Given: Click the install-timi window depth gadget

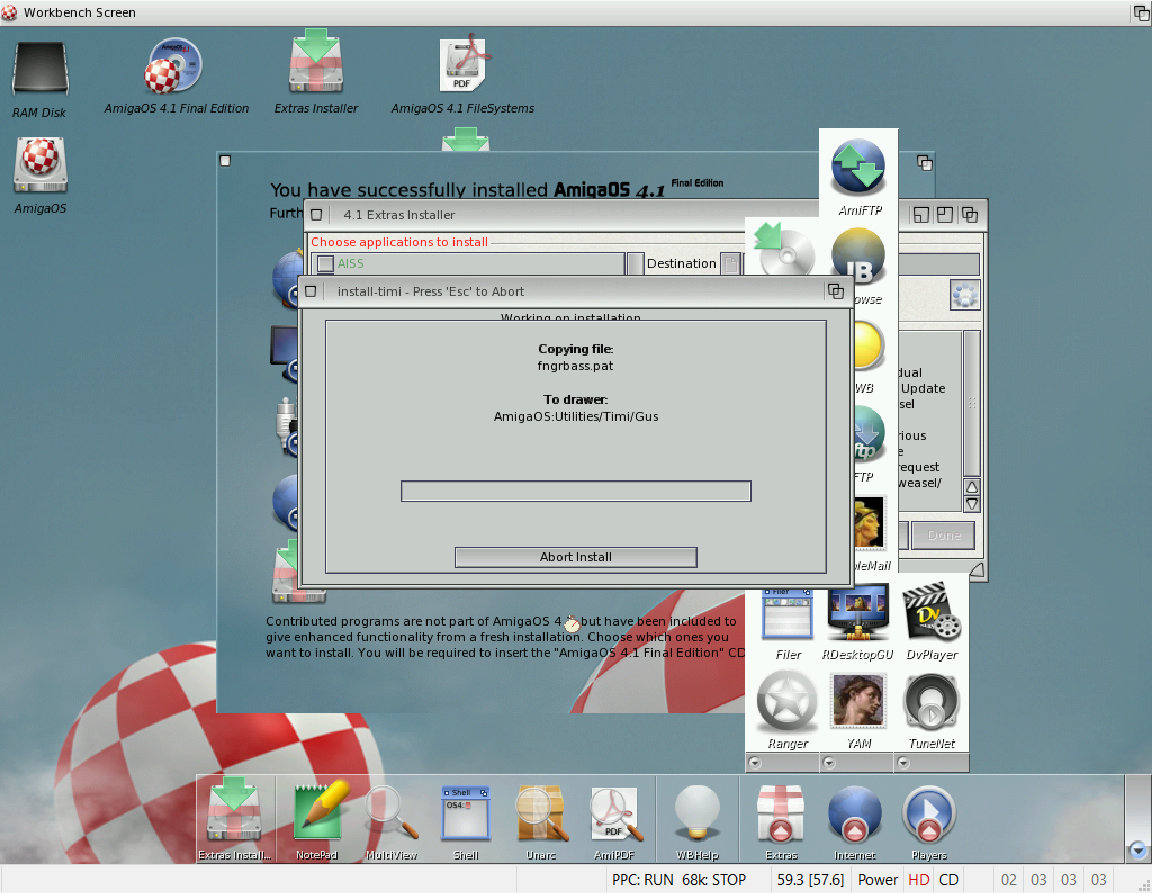Looking at the screenshot, I should coord(835,291).
